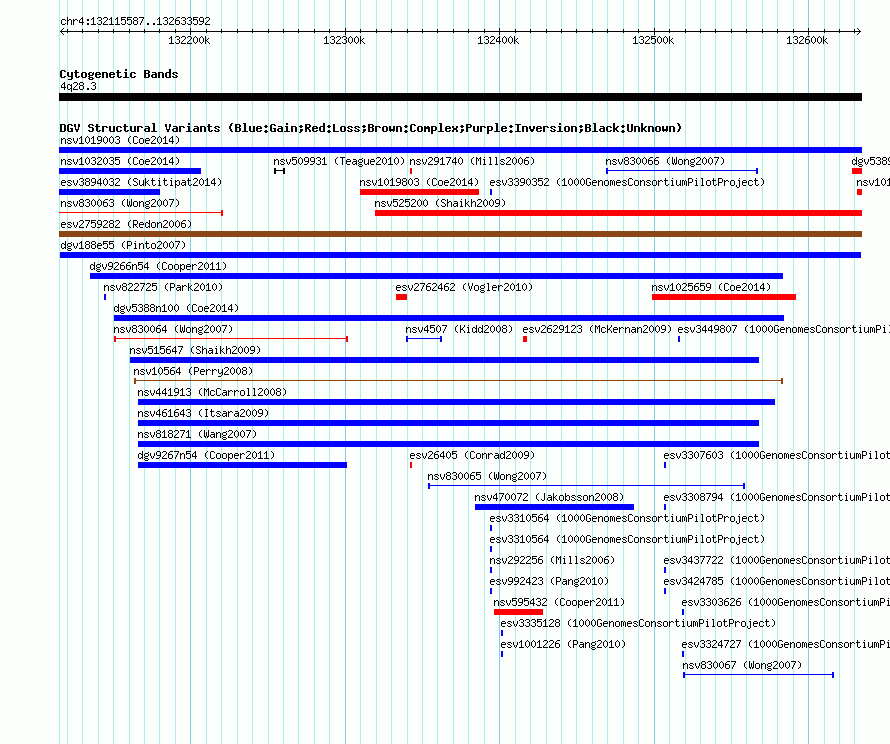Click the Cytogenetic Bands track title
Viewport: 890px width, 744px height.
pos(119,74)
